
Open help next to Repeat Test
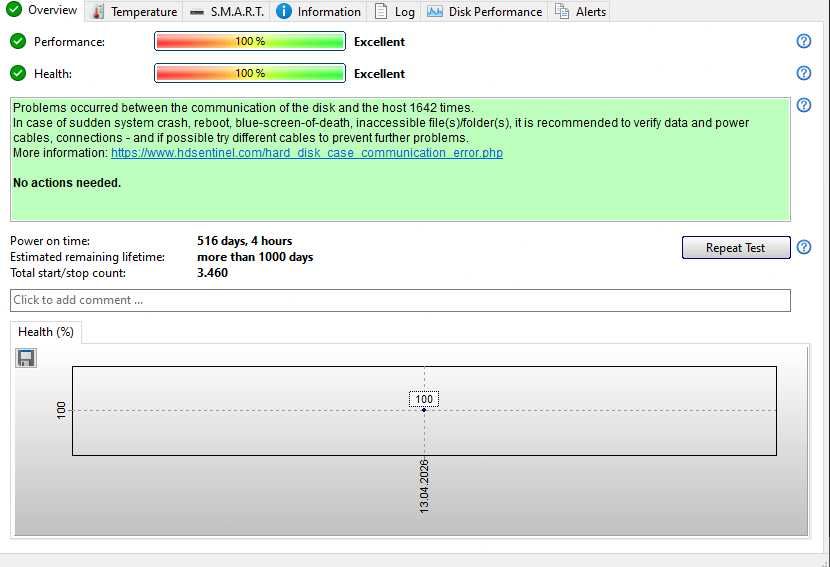click(804, 247)
